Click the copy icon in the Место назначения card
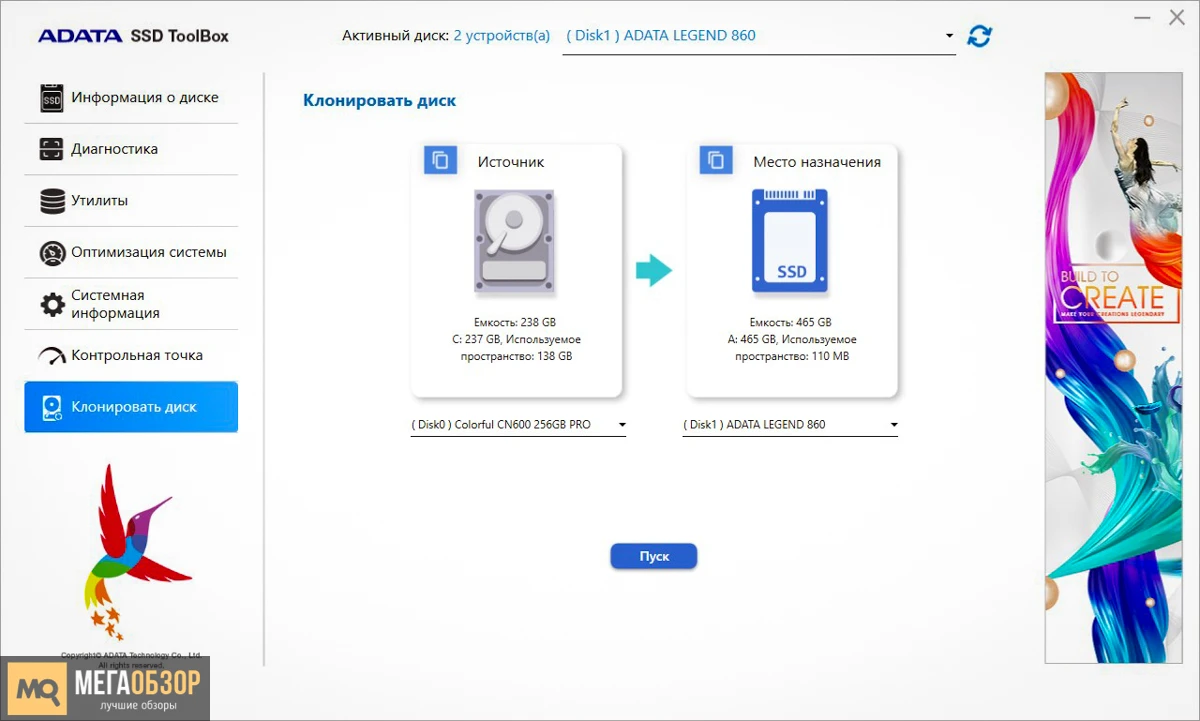The height and width of the screenshot is (721, 1200). 715,160
